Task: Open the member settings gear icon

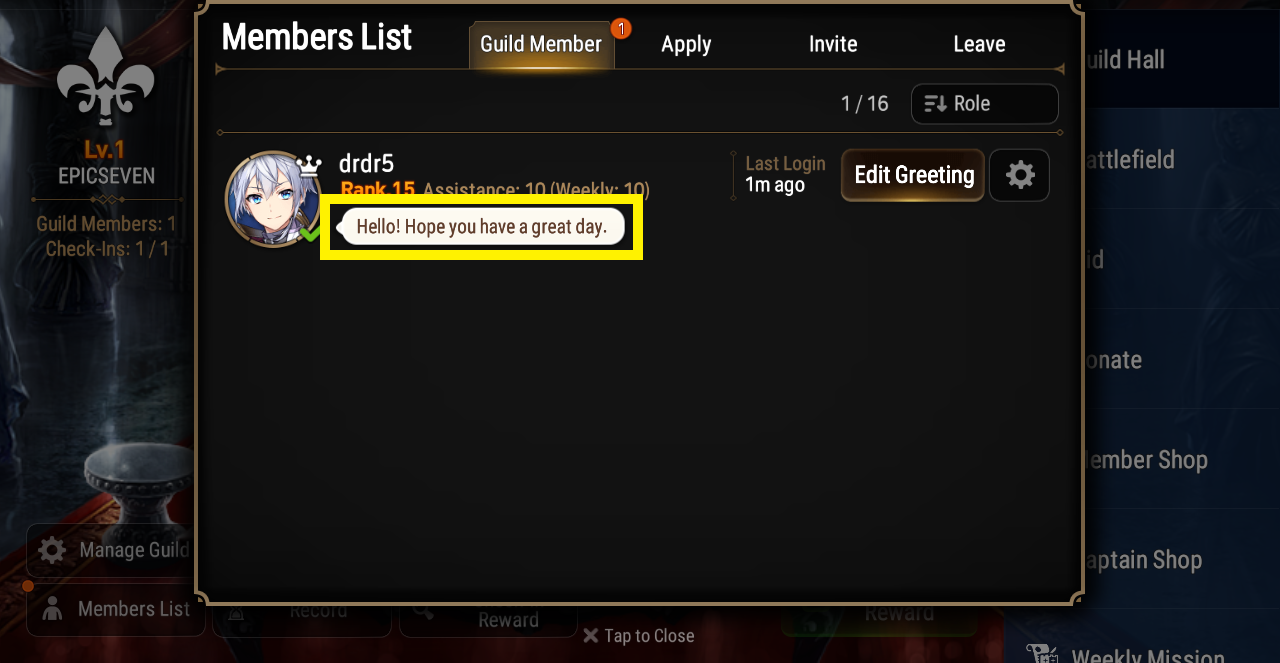Action: [x=1019, y=175]
